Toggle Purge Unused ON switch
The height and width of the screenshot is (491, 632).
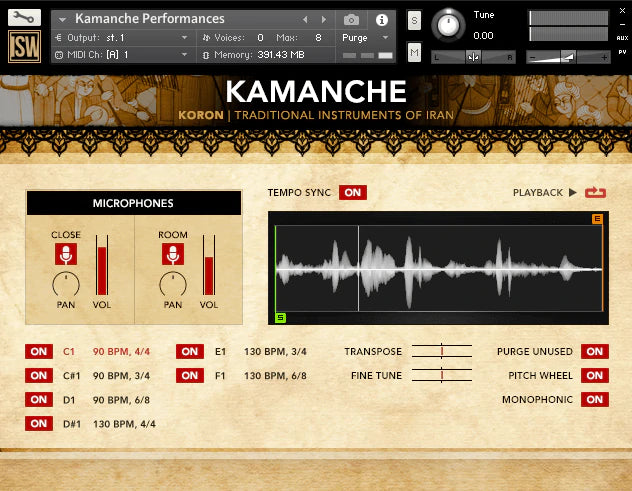(x=595, y=351)
